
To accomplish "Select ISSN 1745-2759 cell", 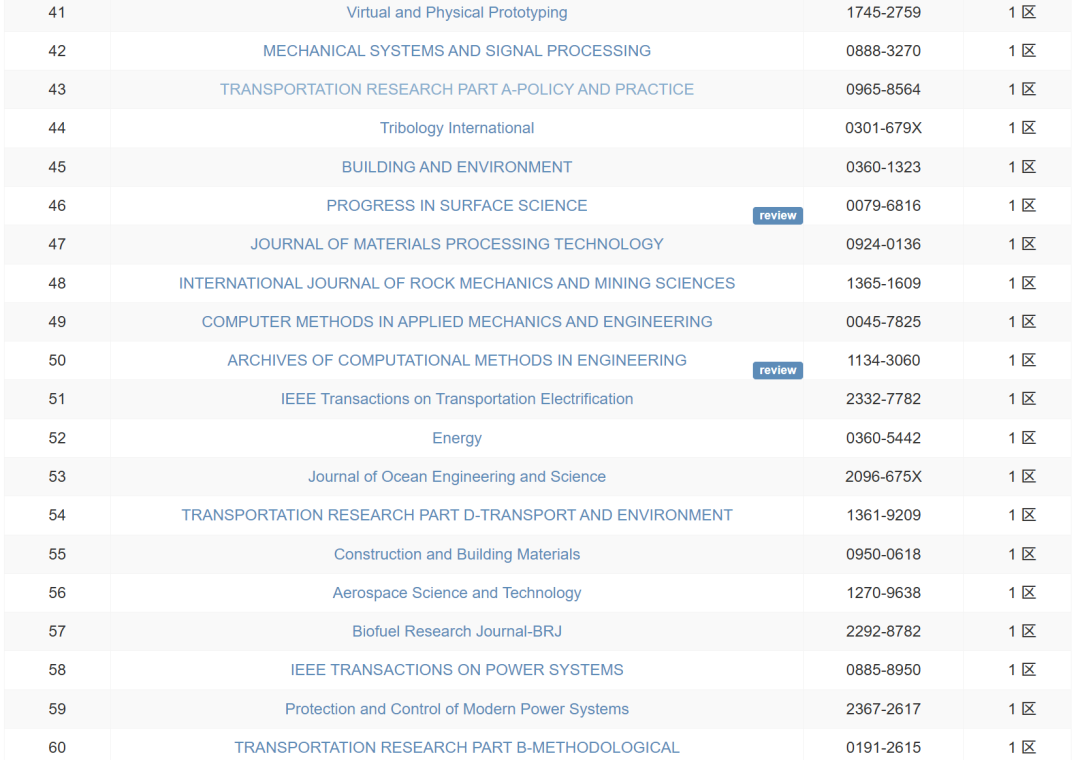I will click(883, 12).
